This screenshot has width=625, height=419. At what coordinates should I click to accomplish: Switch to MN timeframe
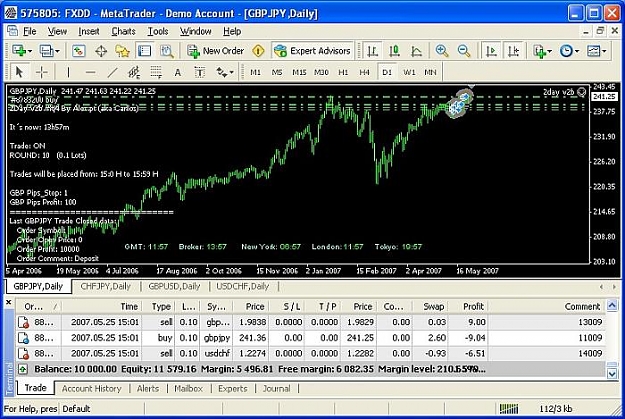click(430, 72)
